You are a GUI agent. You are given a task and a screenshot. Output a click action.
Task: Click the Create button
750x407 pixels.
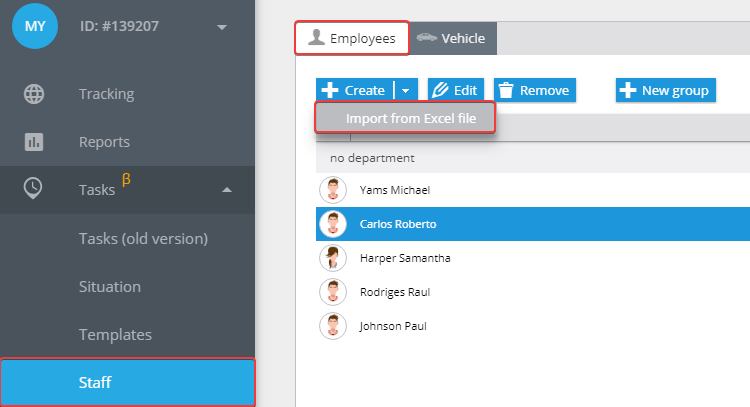[x=354, y=90]
